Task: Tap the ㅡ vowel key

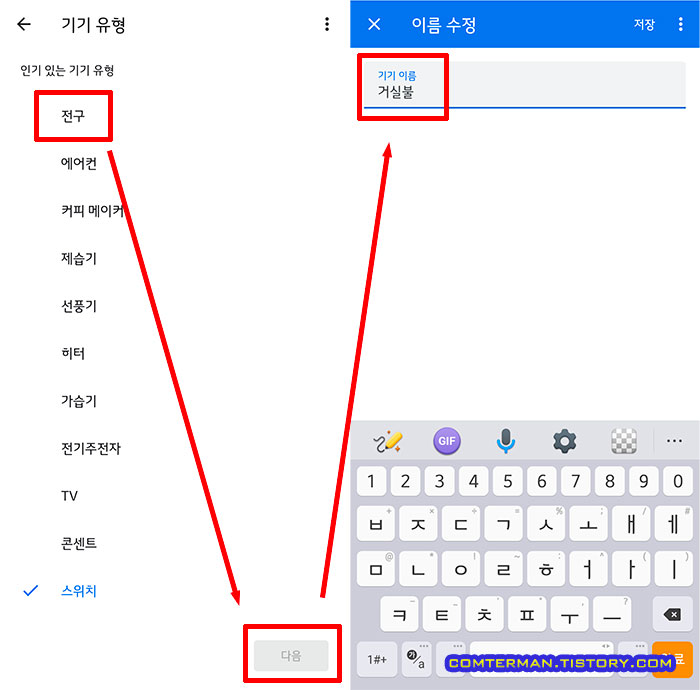Action: (x=612, y=615)
